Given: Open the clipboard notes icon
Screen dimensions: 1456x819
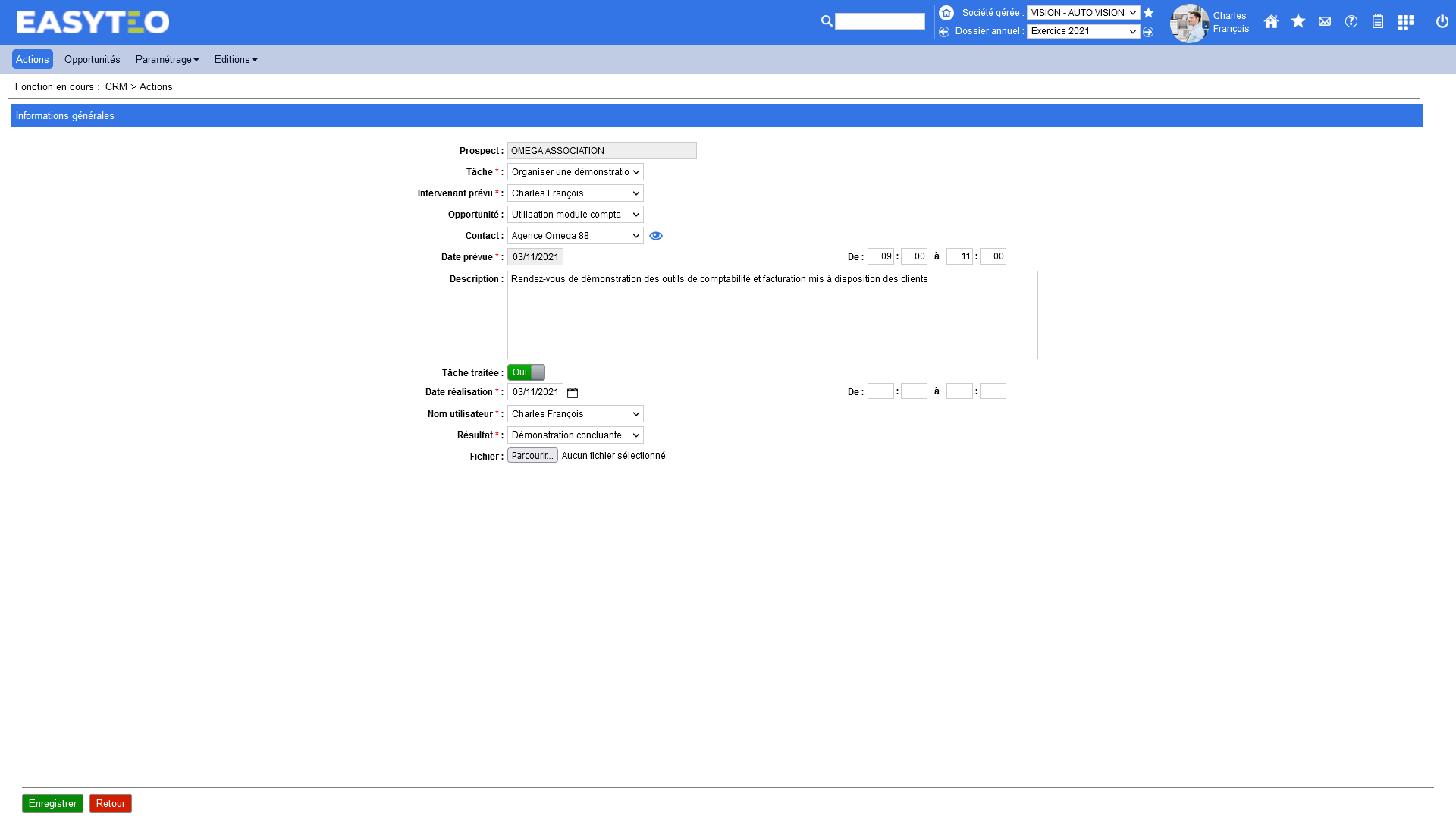Looking at the screenshot, I should tap(1378, 22).
